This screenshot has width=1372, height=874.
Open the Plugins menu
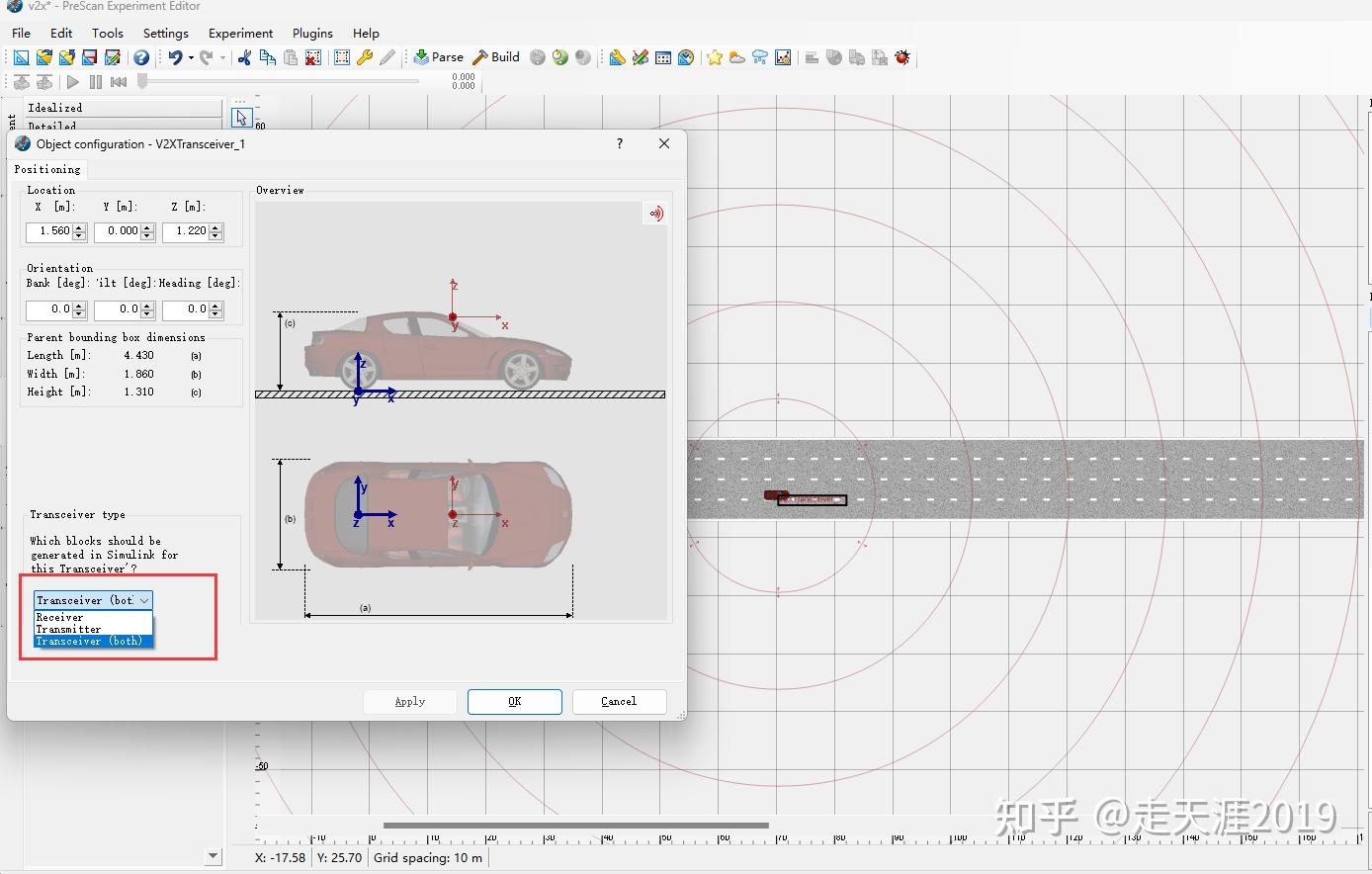pos(312,33)
